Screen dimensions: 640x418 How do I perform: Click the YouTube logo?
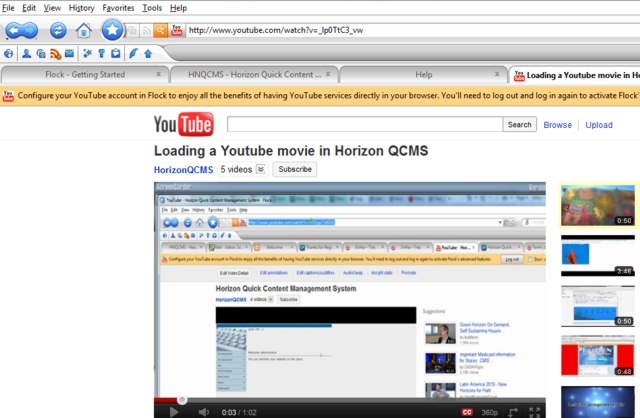(x=184, y=124)
